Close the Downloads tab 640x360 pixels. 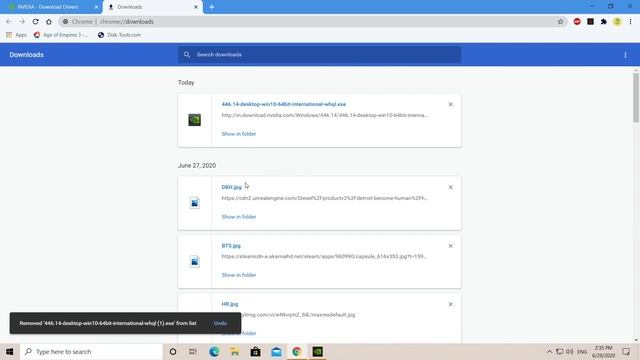pos(196,7)
